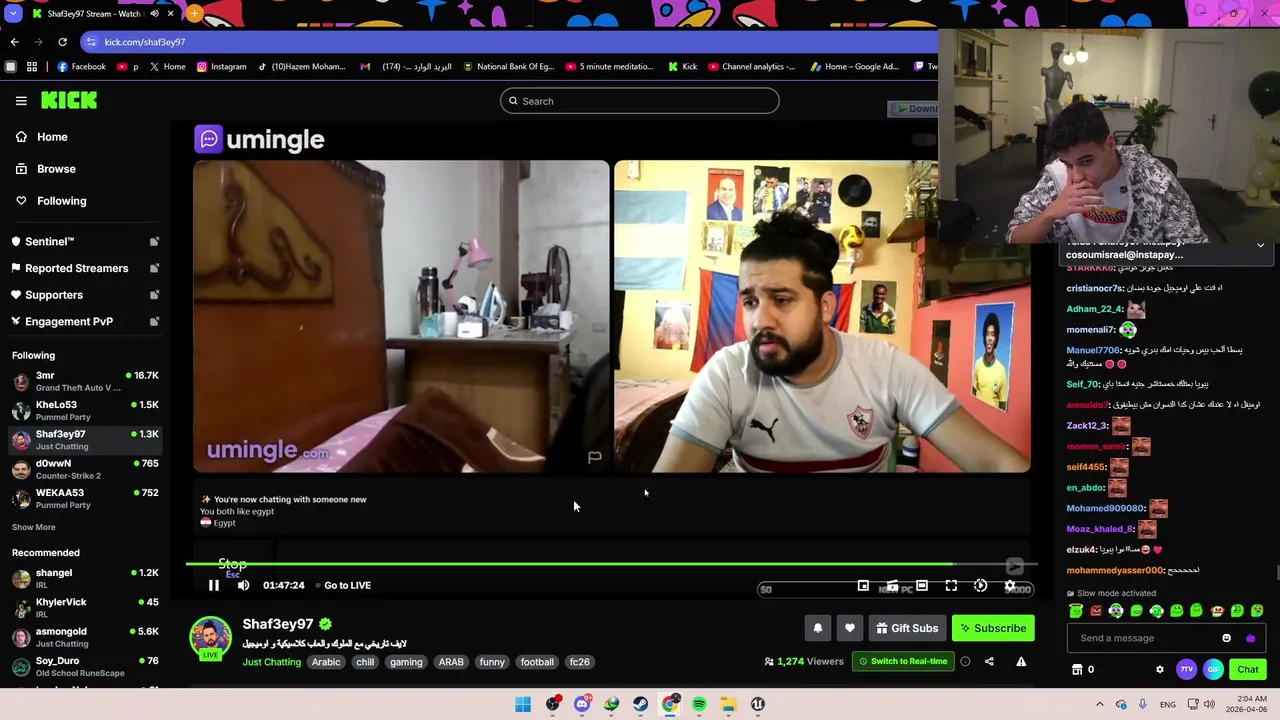
Task: Click the Subscribe button
Action: [993, 628]
